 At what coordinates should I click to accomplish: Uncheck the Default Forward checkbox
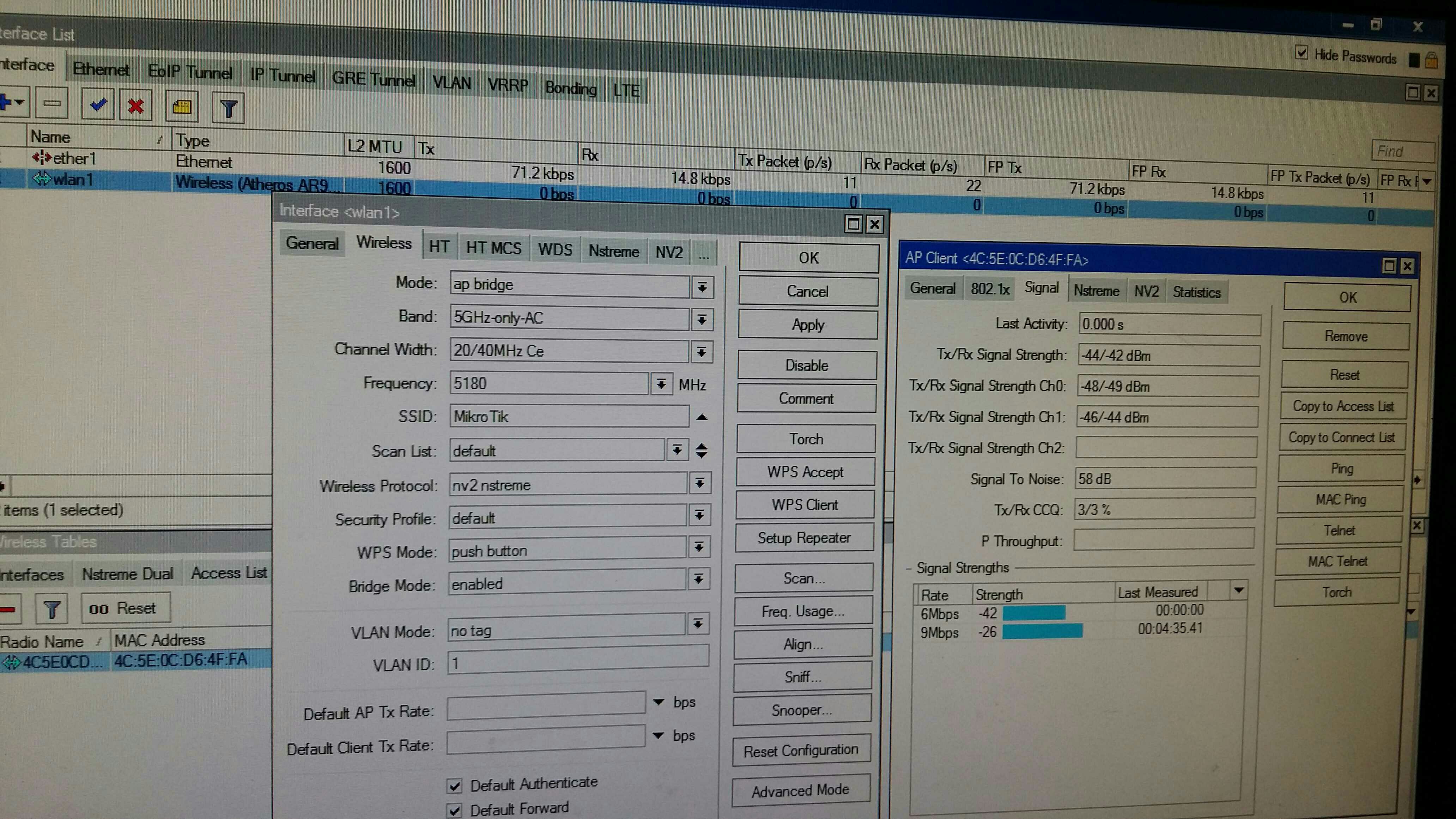point(454,811)
